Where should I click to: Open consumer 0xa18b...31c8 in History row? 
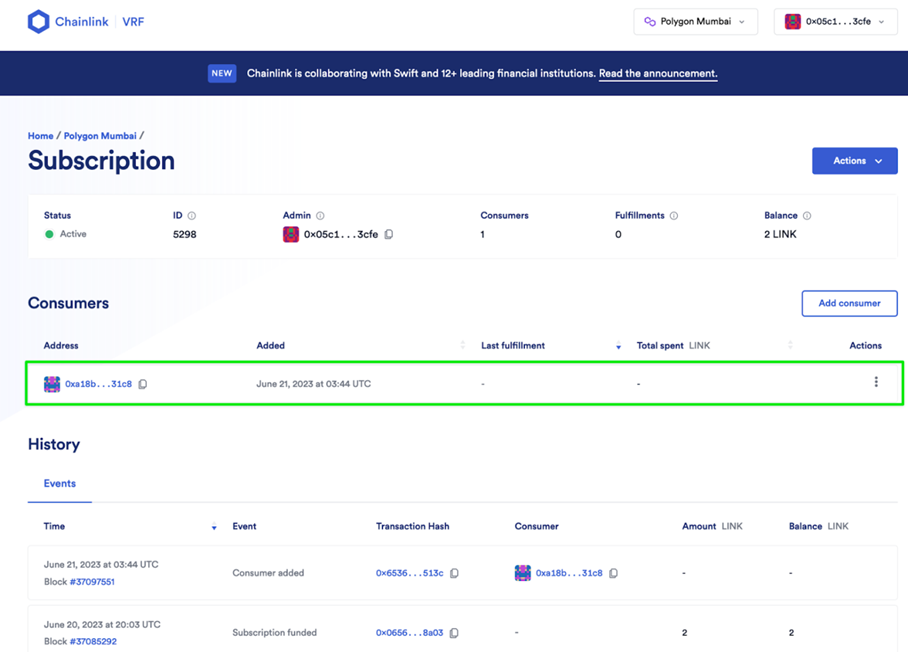[569, 573]
